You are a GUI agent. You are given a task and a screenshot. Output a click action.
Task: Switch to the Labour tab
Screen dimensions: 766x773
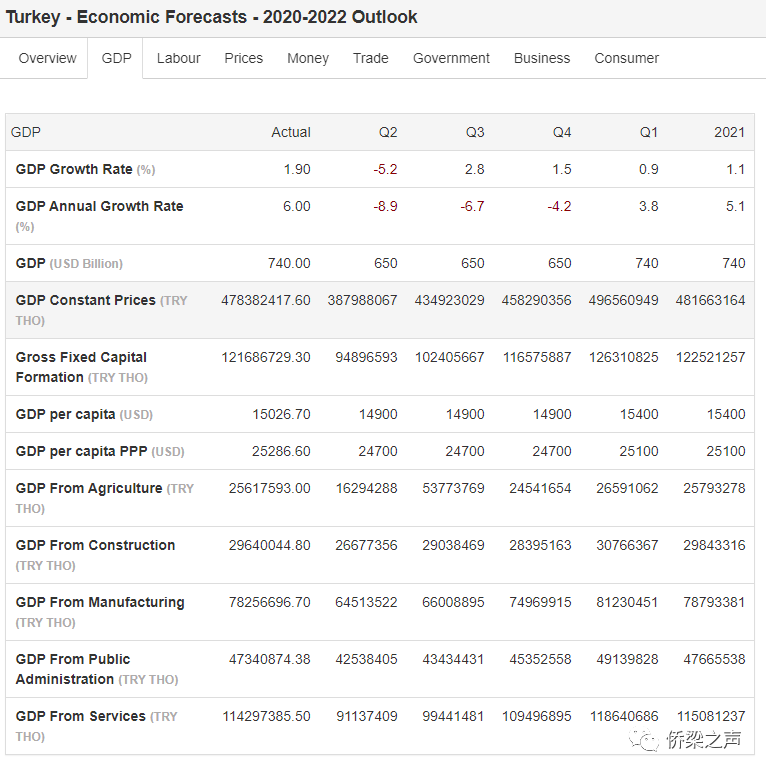pos(178,58)
